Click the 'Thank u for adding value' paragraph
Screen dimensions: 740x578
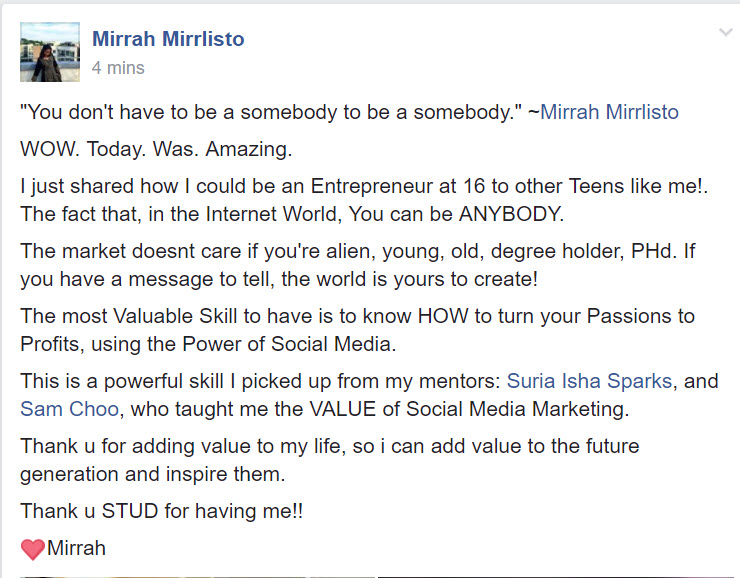click(x=329, y=460)
